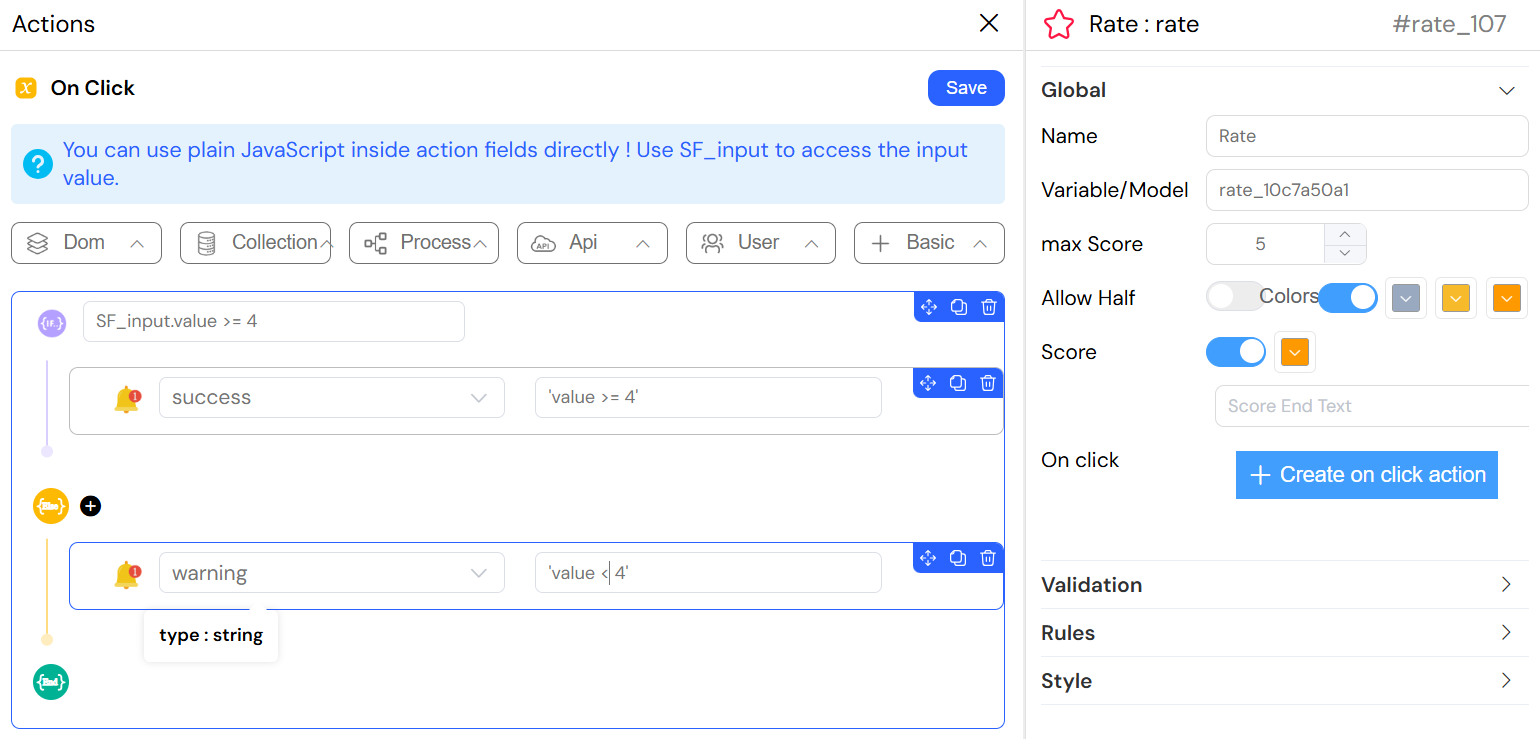1540x739 pixels.
Task: Open the User actions menu
Action: 760,242
